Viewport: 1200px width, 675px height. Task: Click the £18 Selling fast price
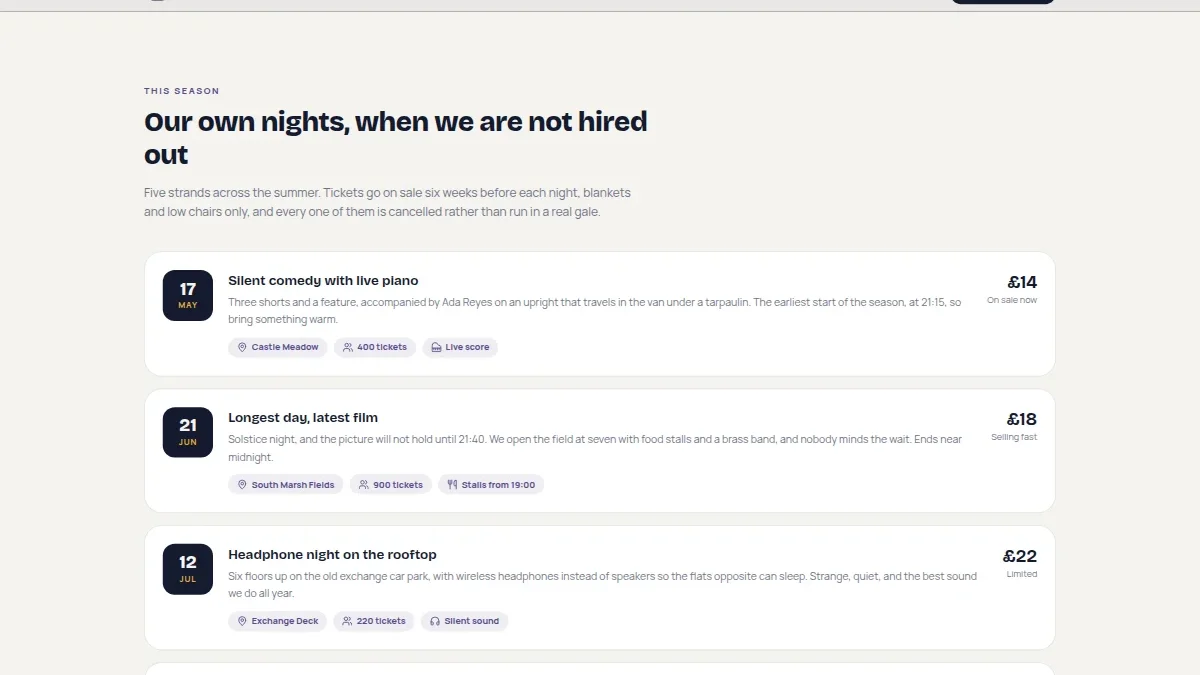[x=1014, y=426]
